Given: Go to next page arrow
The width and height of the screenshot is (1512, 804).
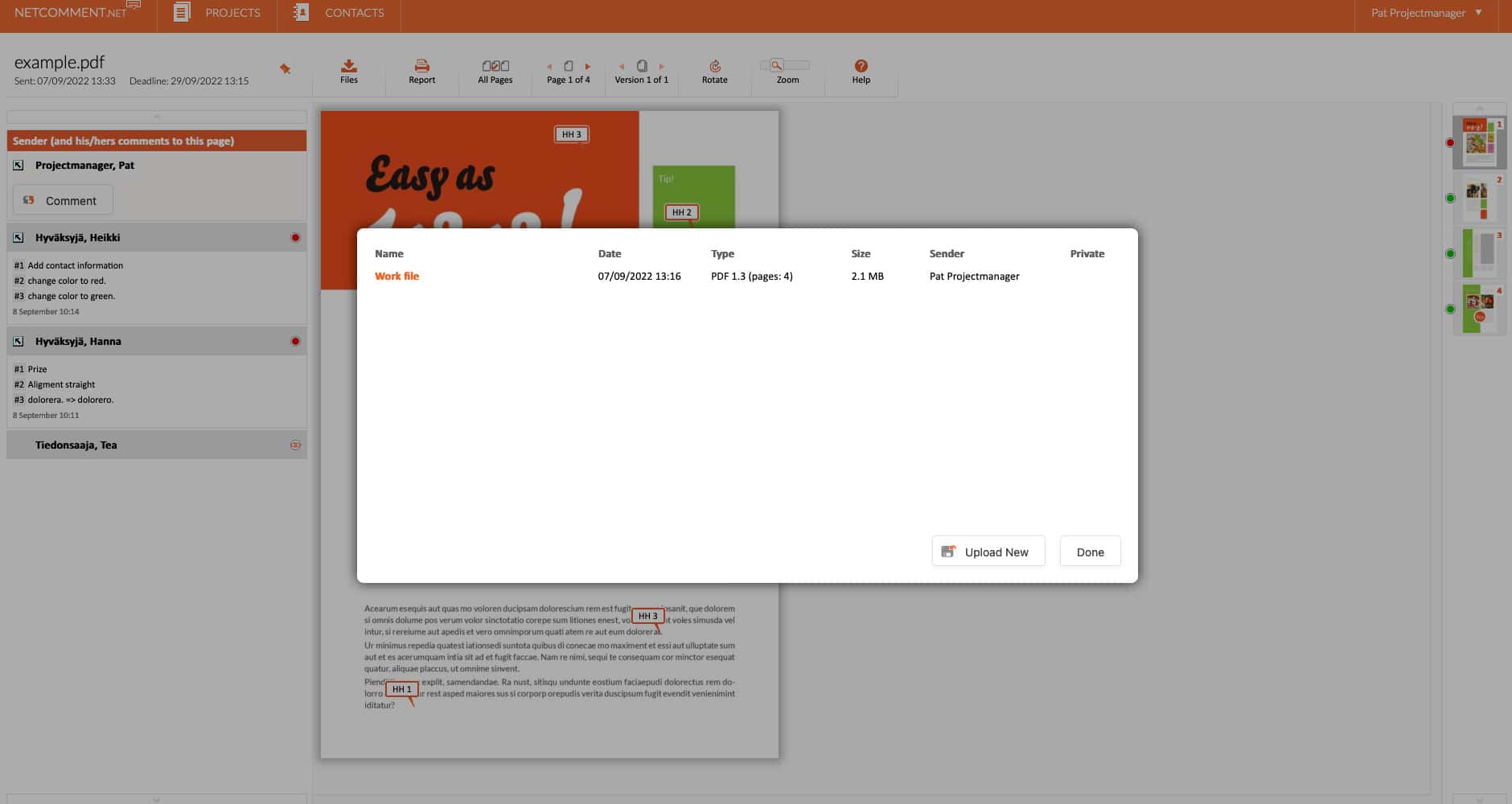Looking at the screenshot, I should 588,67.
